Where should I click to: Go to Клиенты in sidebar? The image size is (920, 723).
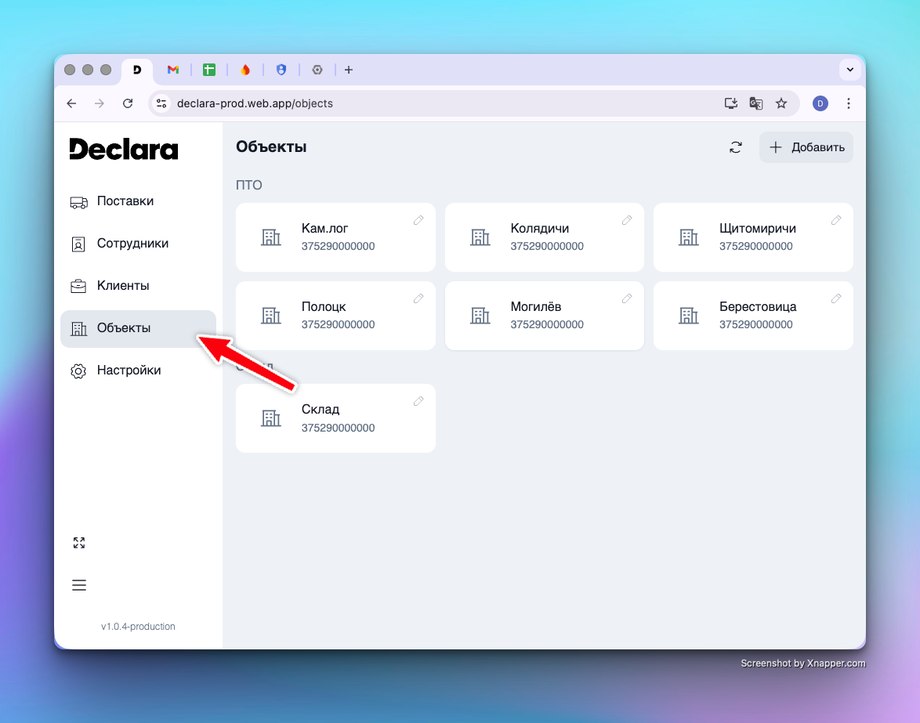point(138,286)
